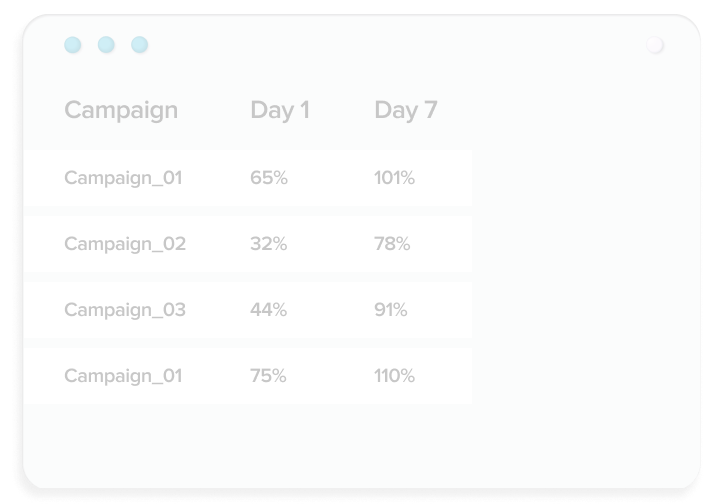Sort by the Day 1 column header
Screen dimensions: 710x504
pos(280,110)
